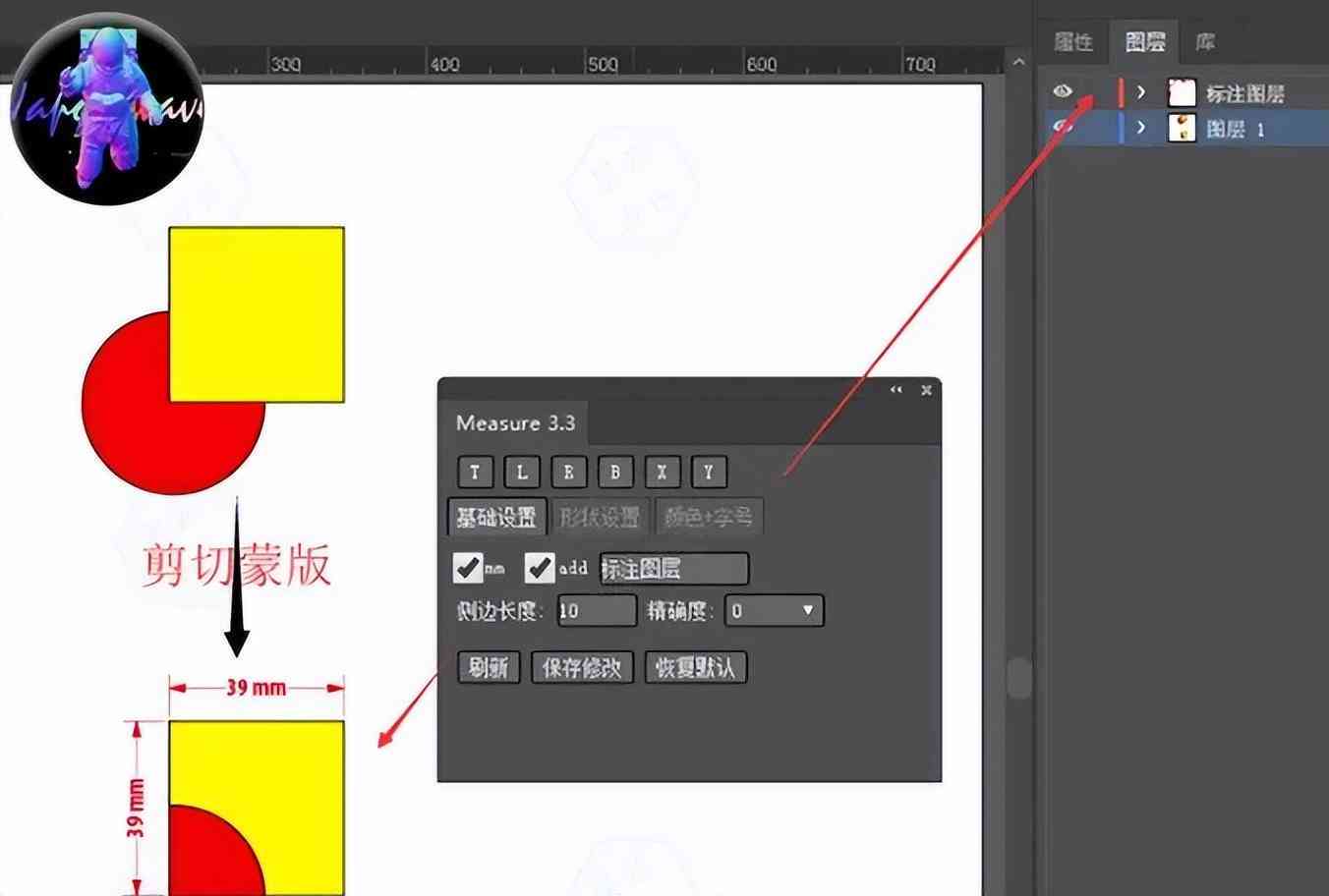Open the 图层 panel tab
Viewport: 1329px width, 896px height.
[1145, 42]
